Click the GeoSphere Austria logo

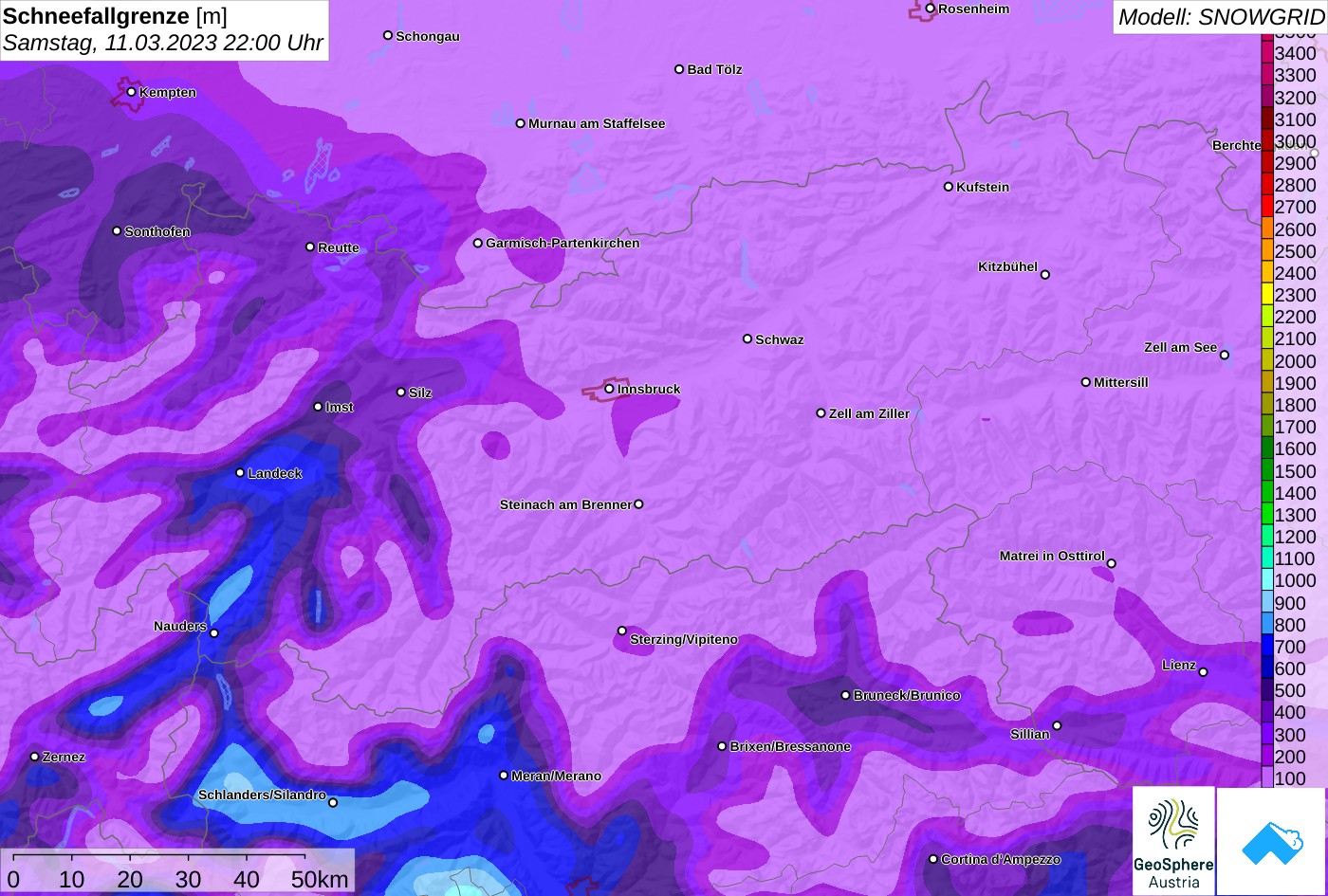pyautogui.click(x=1173, y=841)
